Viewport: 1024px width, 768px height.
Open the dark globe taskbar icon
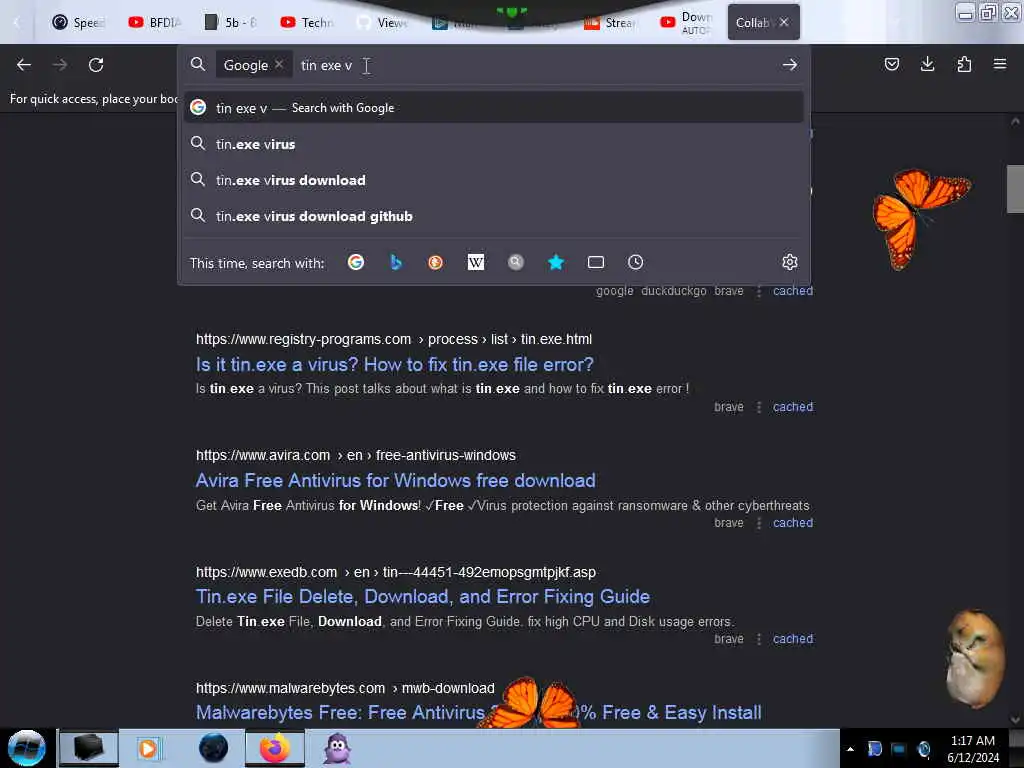pos(214,748)
